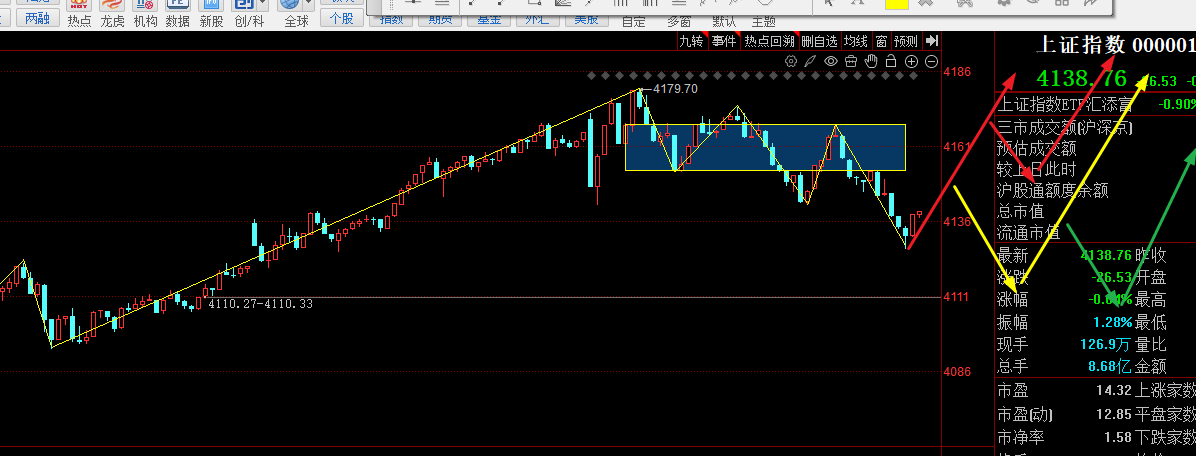
Task: Click the 4136 price axis label
Action: pos(957,222)
